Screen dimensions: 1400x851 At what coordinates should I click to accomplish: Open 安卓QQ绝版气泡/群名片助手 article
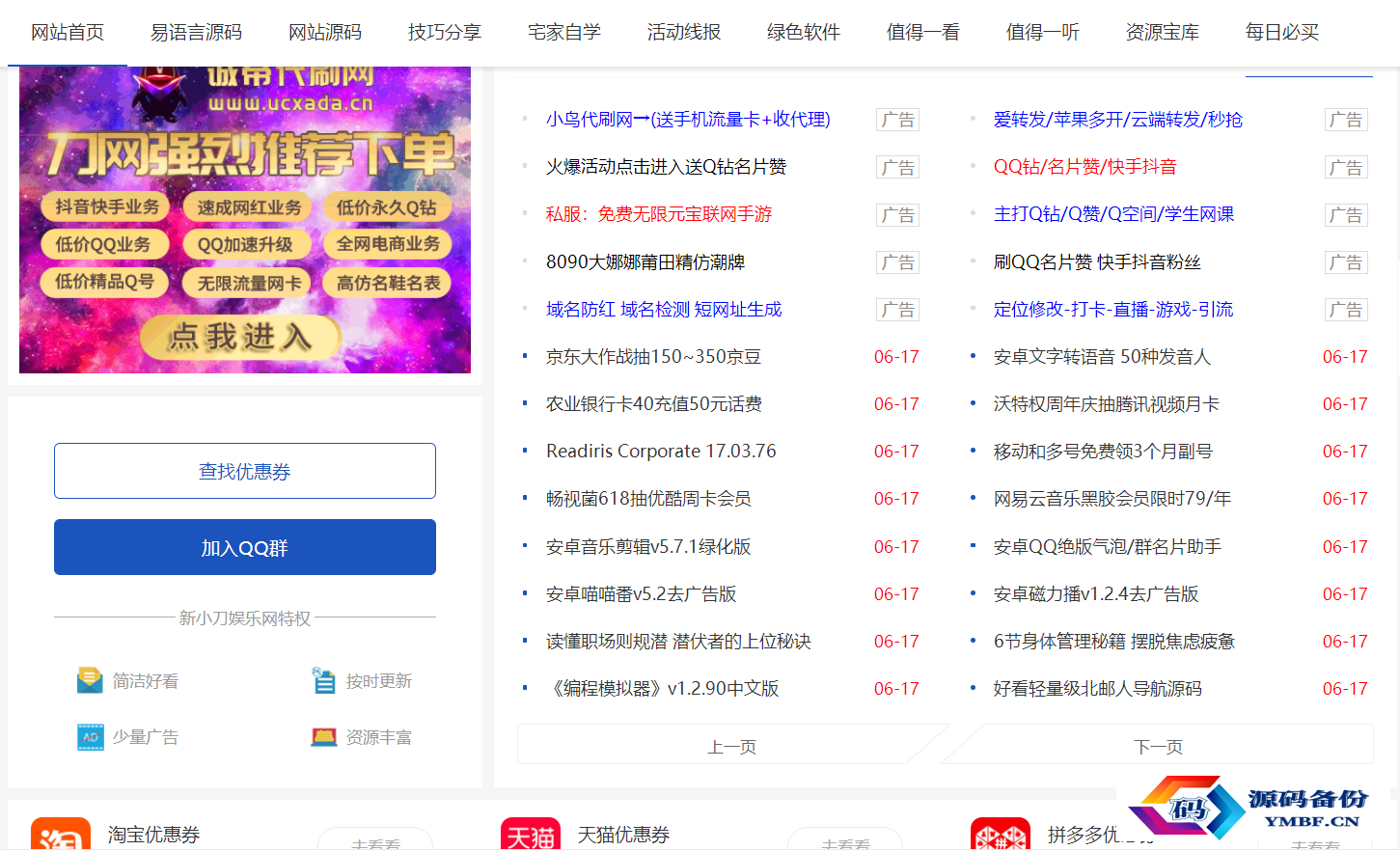coord(1108,546)
